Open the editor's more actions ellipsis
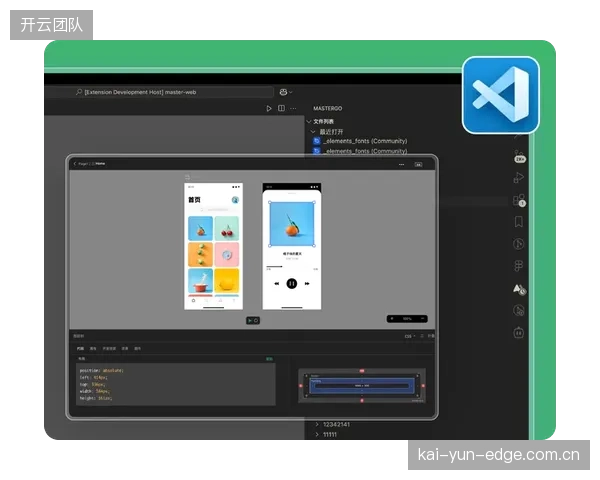Image resolution: width=600 pixels, height=480 pixels. pos(293,108)
